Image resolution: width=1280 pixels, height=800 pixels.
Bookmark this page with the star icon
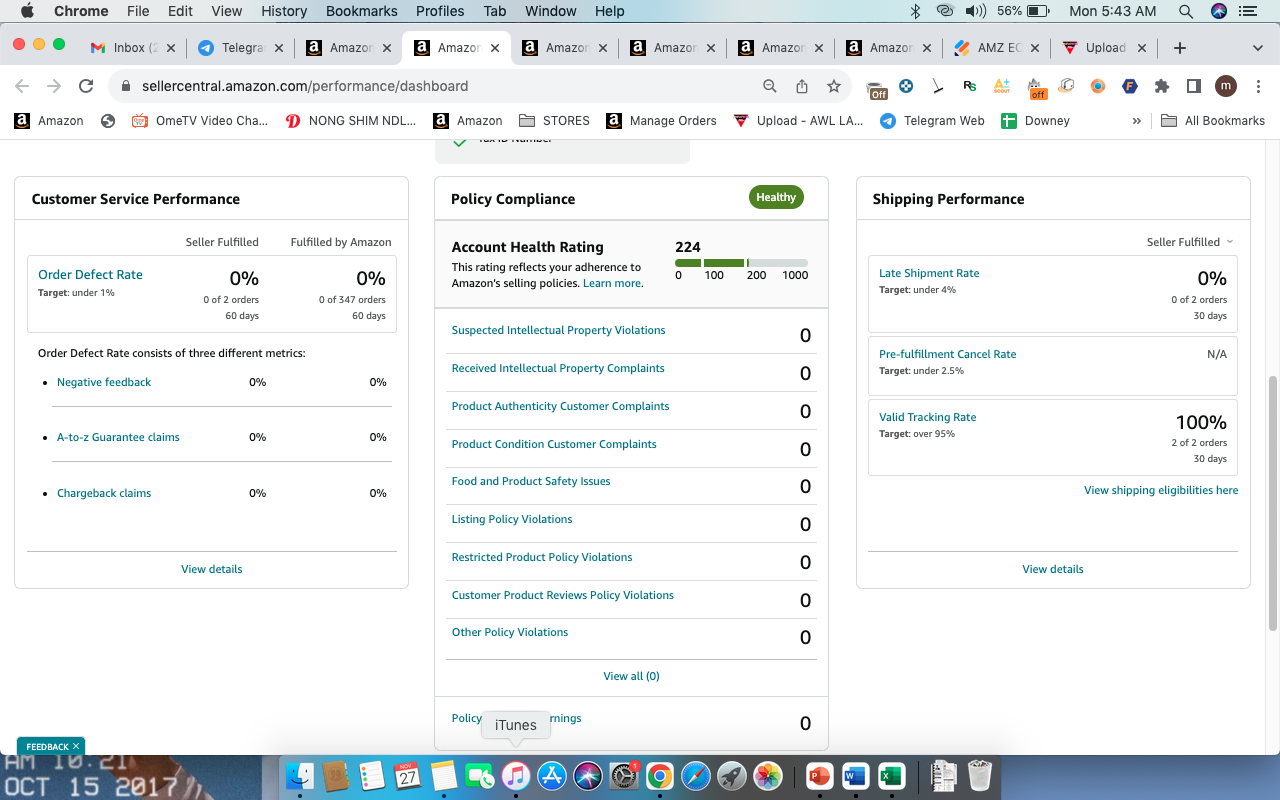(834, 86)
